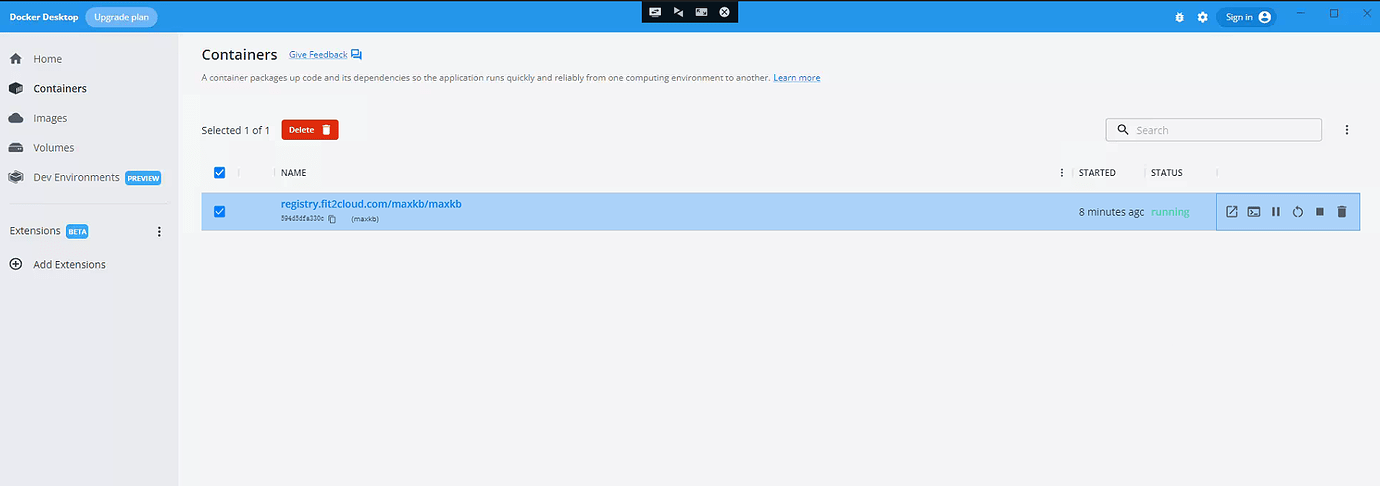The width and height of the screenshot is (1380, 486).
Task: Open Settings via the gear icon
Action: pos(1203,17)
